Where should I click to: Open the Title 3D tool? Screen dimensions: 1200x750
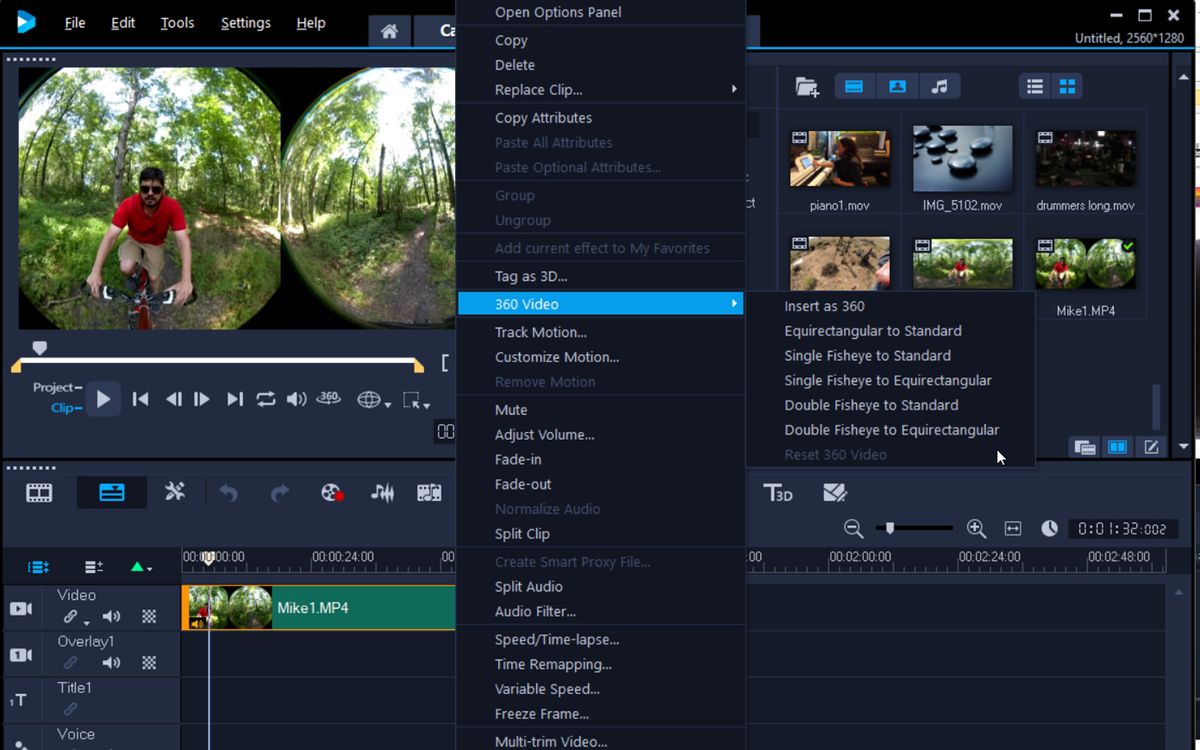tap(779, 492)
